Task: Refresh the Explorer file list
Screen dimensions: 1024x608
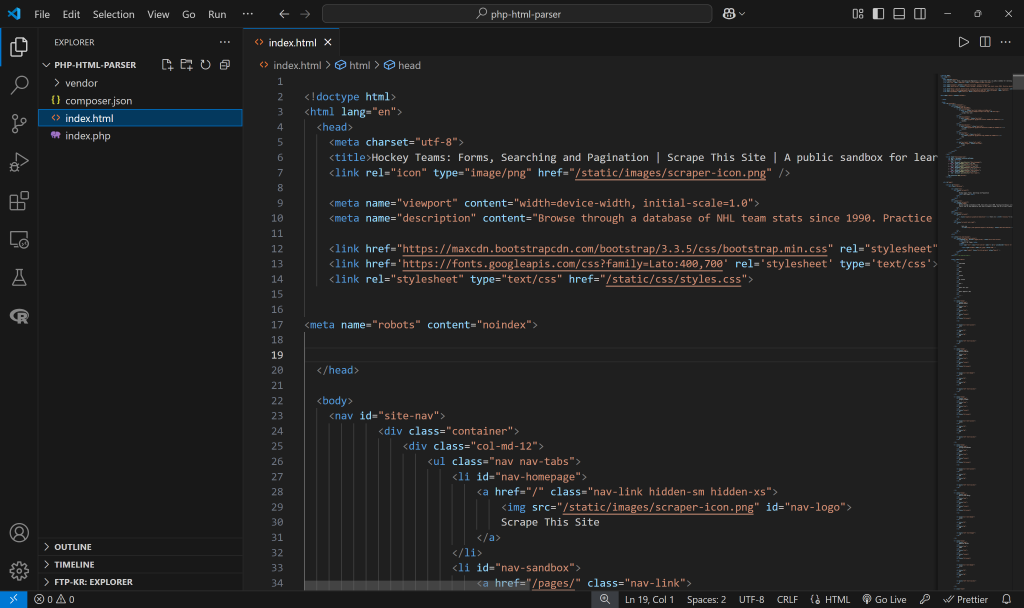Action: tap(206, 64)
